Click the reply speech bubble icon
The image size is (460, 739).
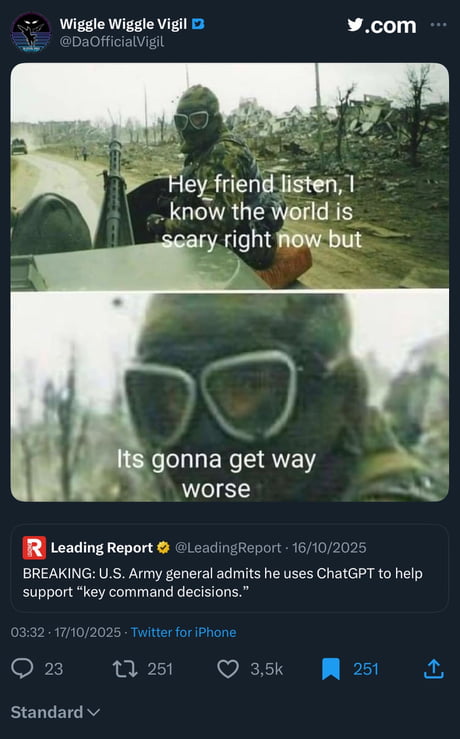click(x=22, y=668)
